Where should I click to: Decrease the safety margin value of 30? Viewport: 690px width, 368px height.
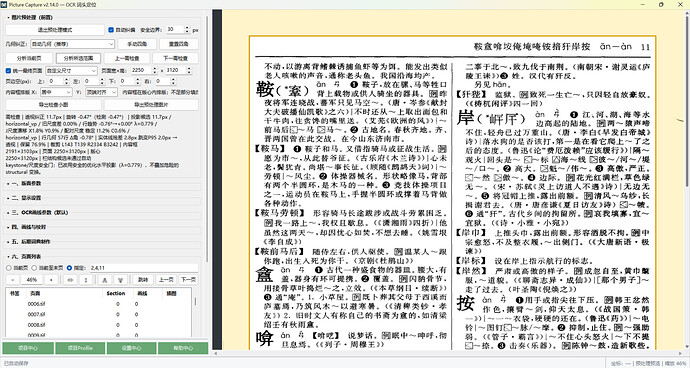click(187, 32)
